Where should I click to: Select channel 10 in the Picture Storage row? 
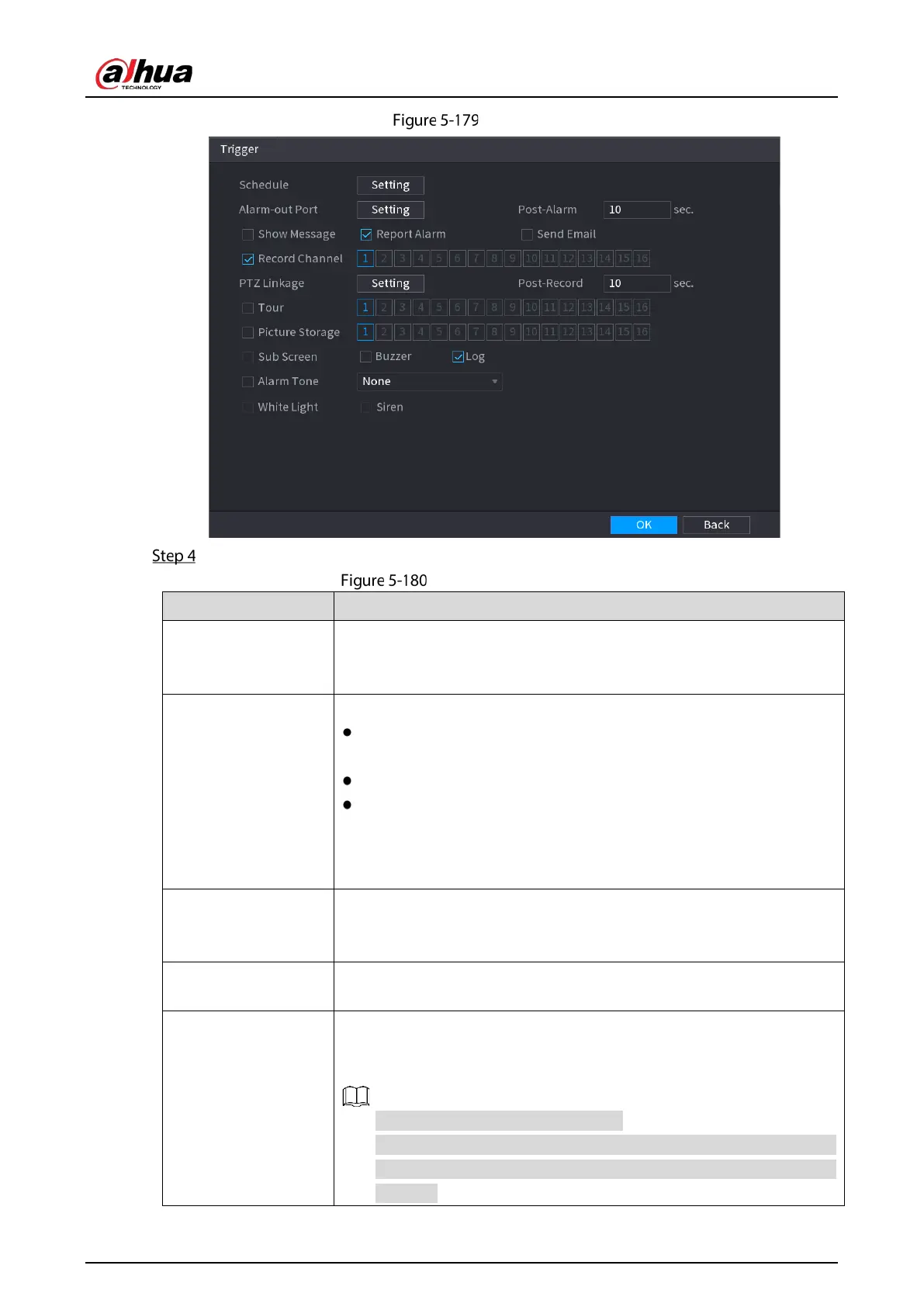[531, 332]
